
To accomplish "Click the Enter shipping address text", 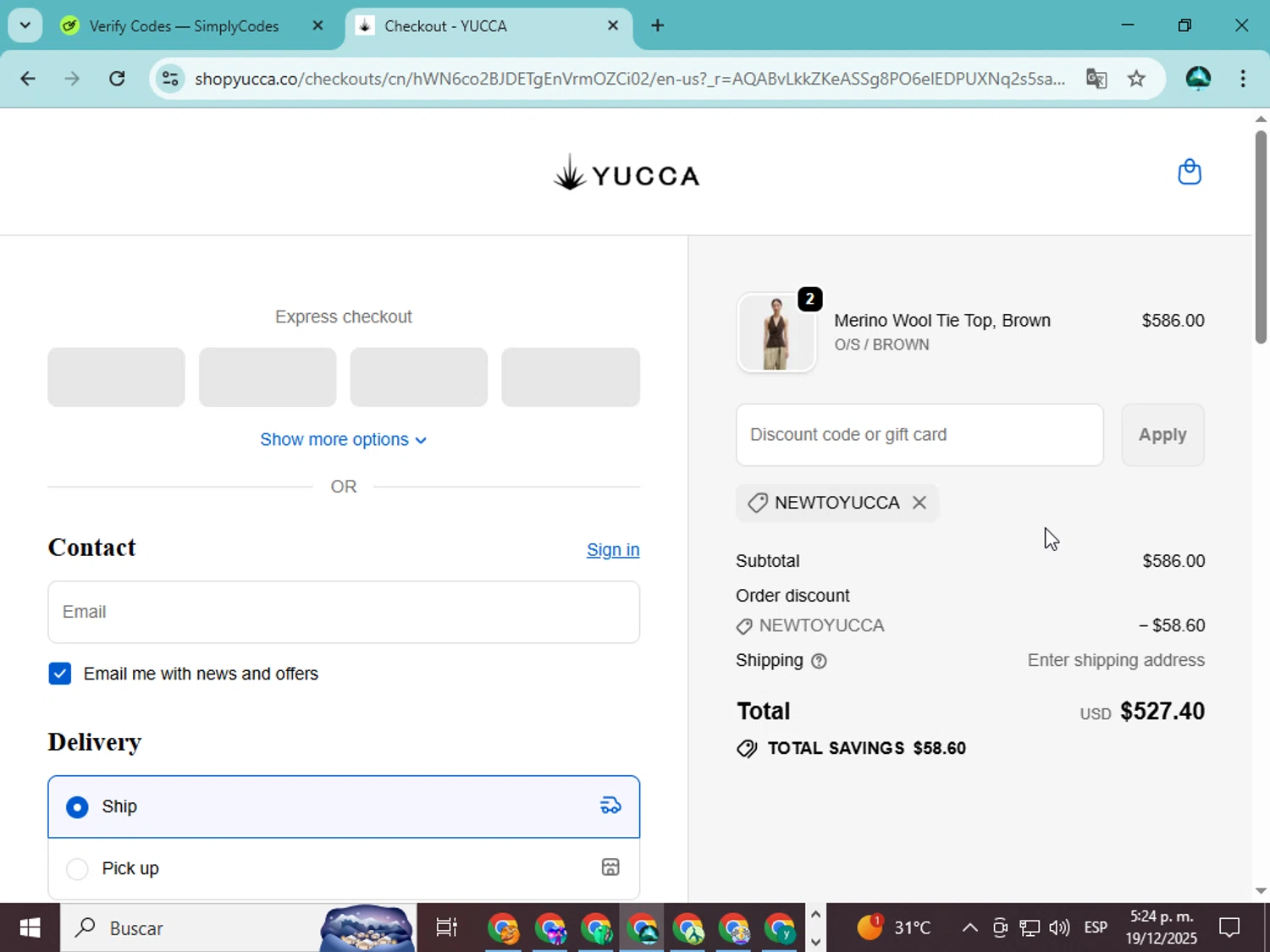I will click(1116, 661).
